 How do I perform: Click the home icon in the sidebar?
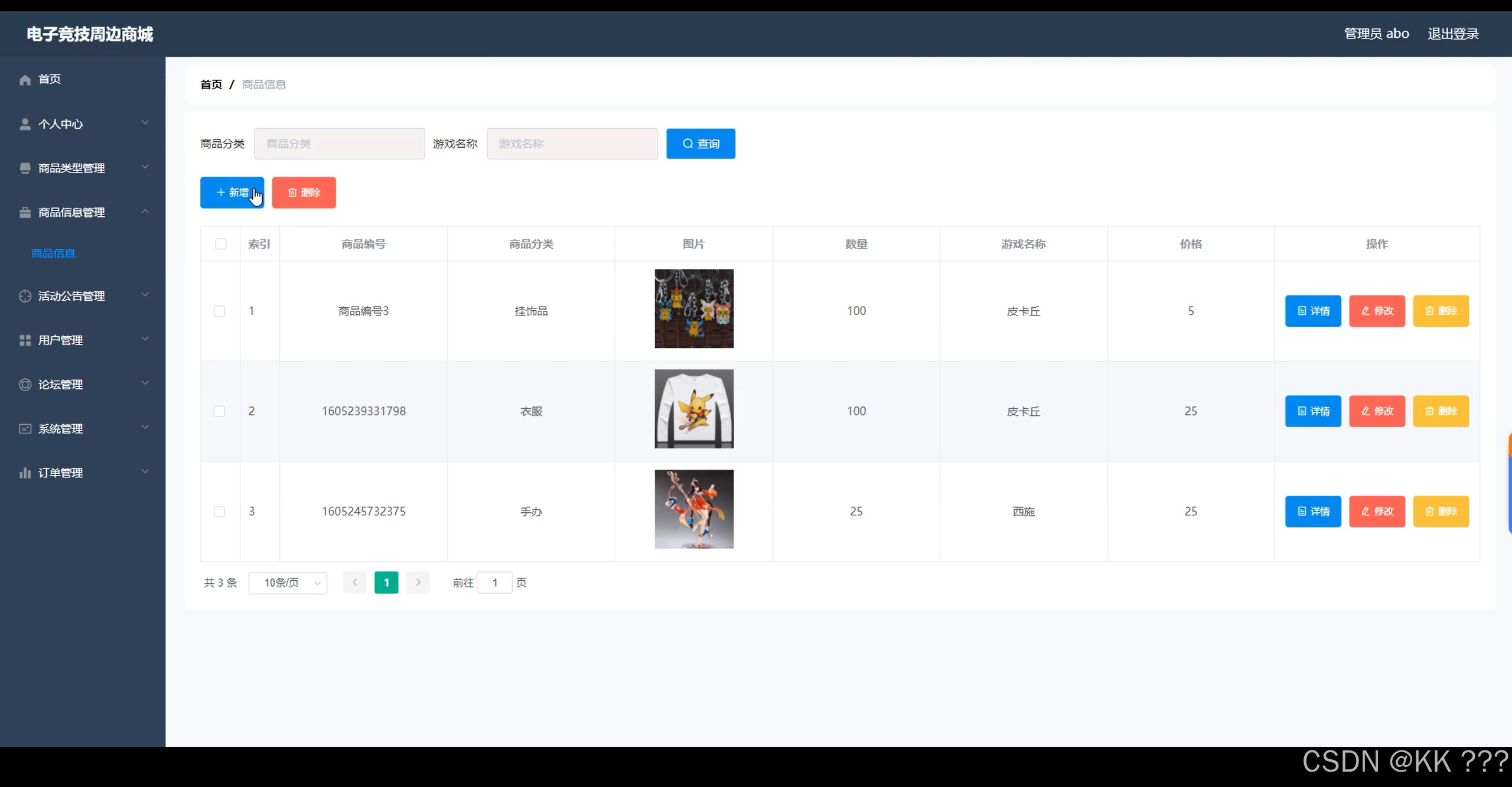(x=25, y=80)
